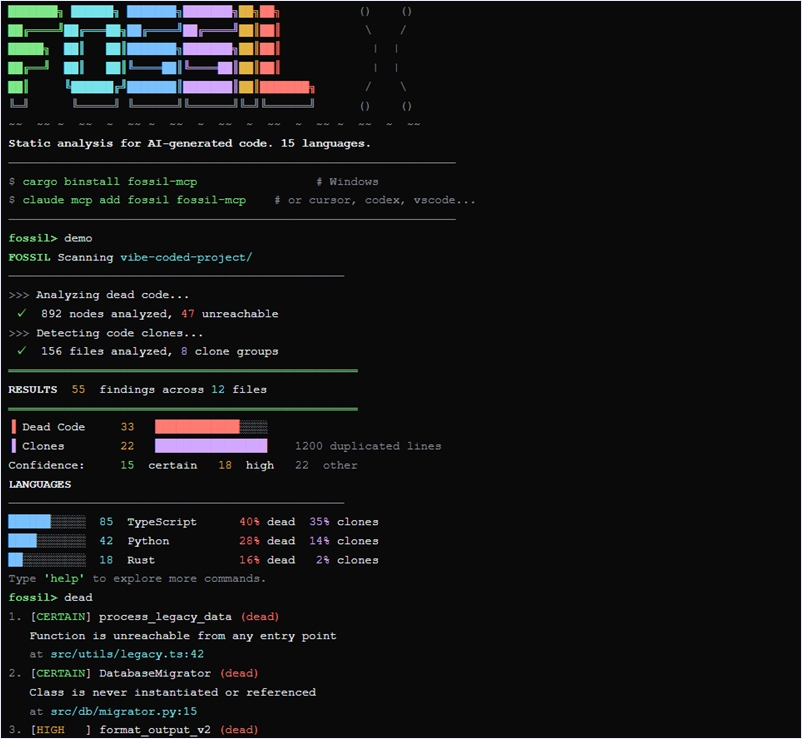802x739 pixels.
Task: Click the vibe-coded-project/ directory path
Action: 186,257
